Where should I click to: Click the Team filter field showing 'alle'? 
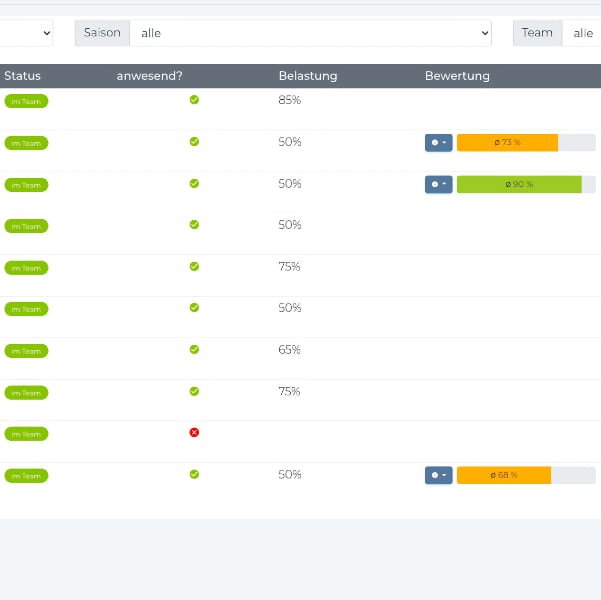582,33
